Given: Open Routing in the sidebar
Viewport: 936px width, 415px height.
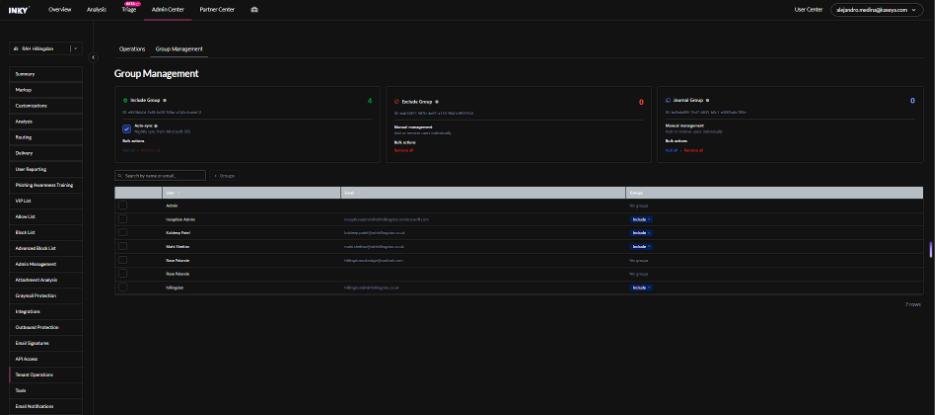Looking at the screenshot, I should coord(46,137).
